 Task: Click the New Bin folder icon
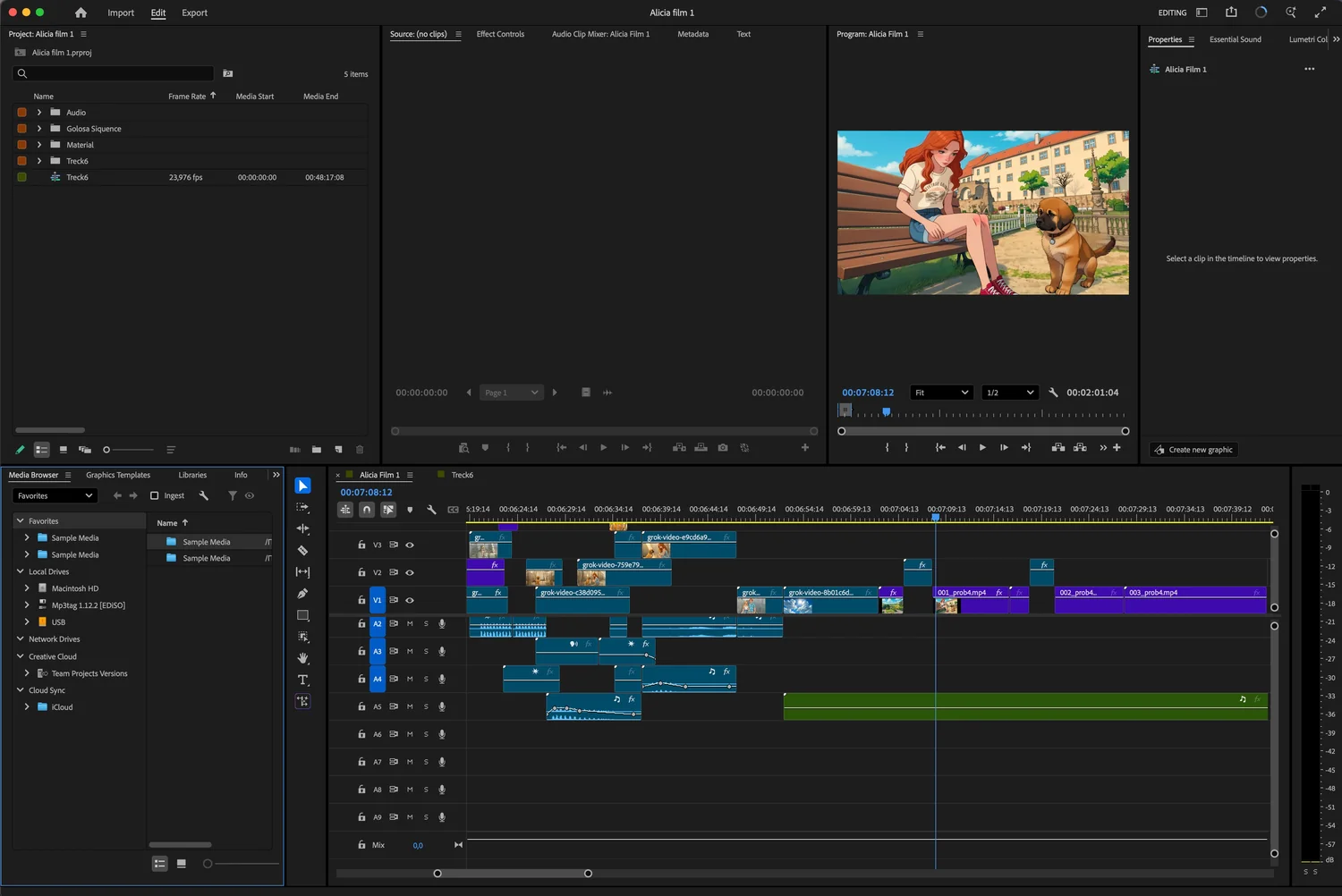point(317,450)
